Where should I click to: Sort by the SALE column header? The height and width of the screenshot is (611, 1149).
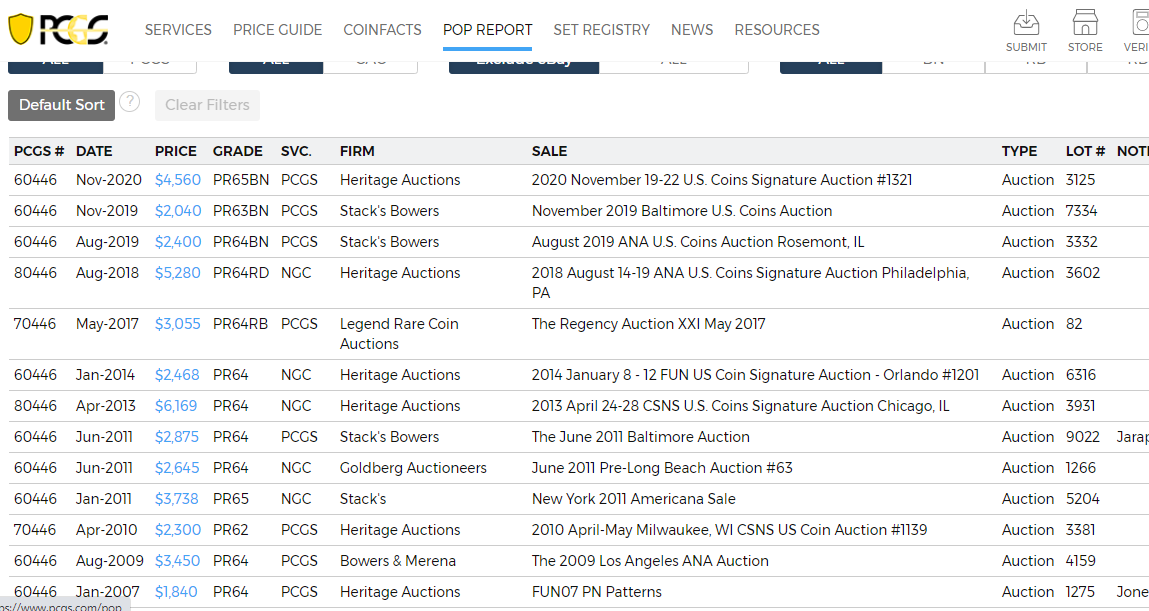coord(550,151)
